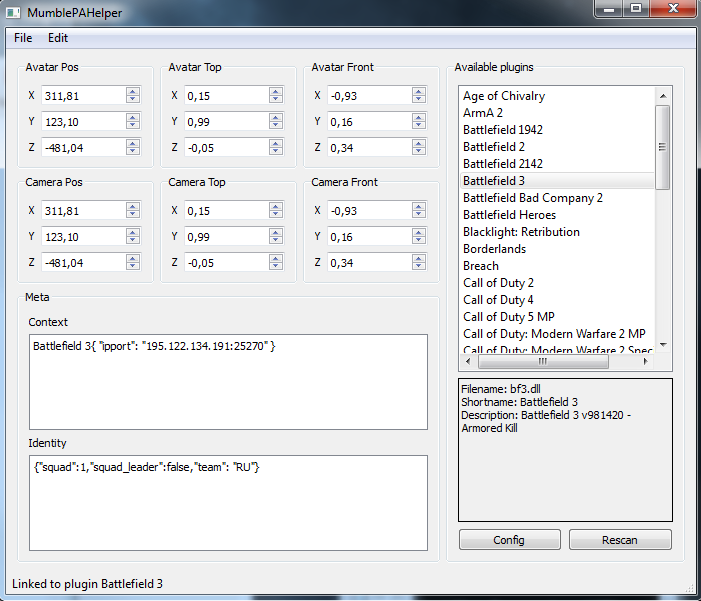701x601 pixels.
Task: Increase Avatar Front X value with up arrow
Action: [x=419, y=91]
